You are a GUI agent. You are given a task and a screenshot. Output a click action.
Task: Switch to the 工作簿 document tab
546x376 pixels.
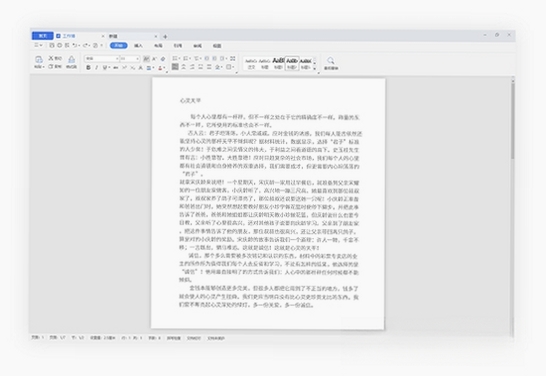point(69,36)
